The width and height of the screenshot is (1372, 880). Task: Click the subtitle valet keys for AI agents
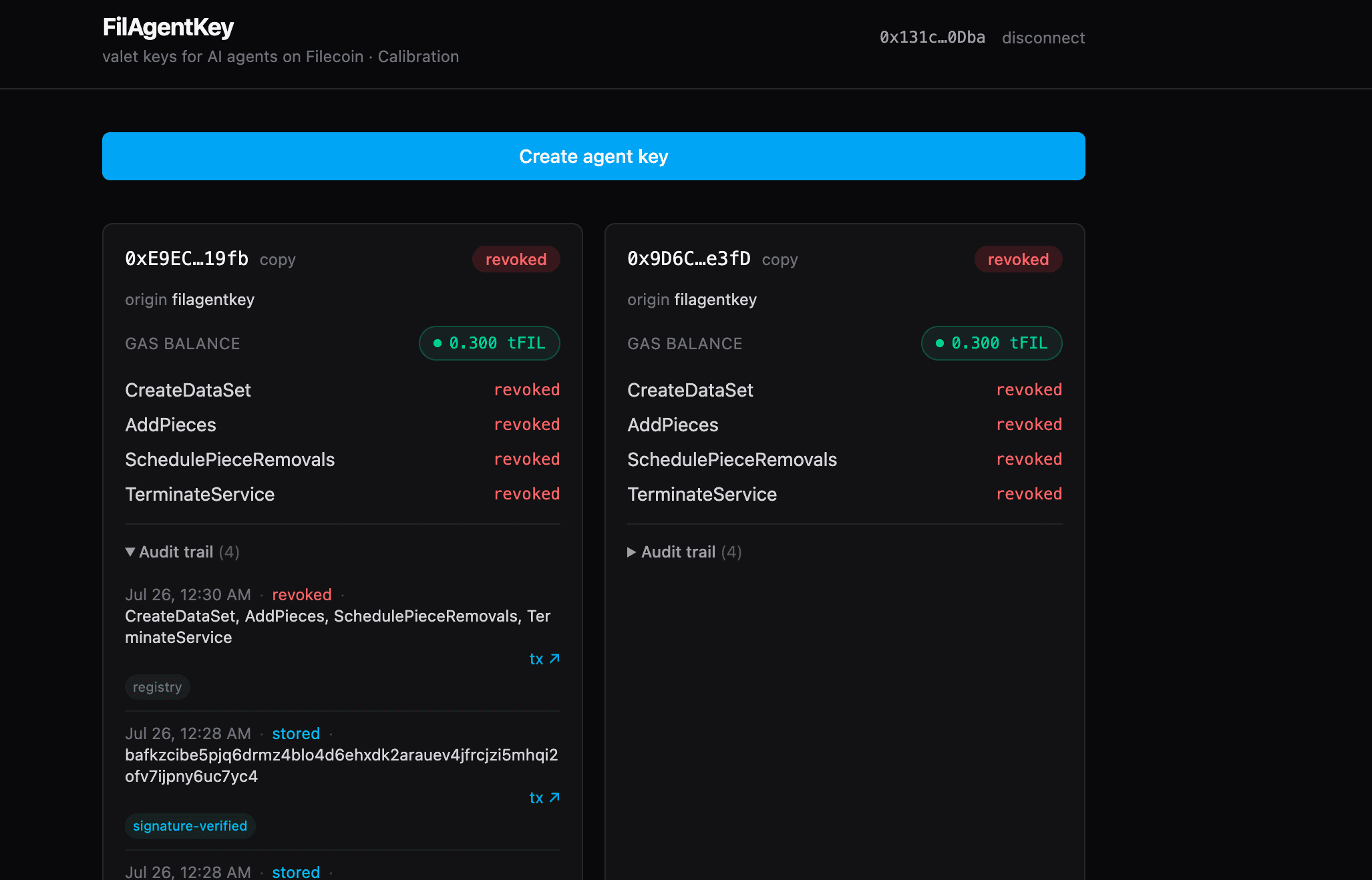[x=281, y=57]
